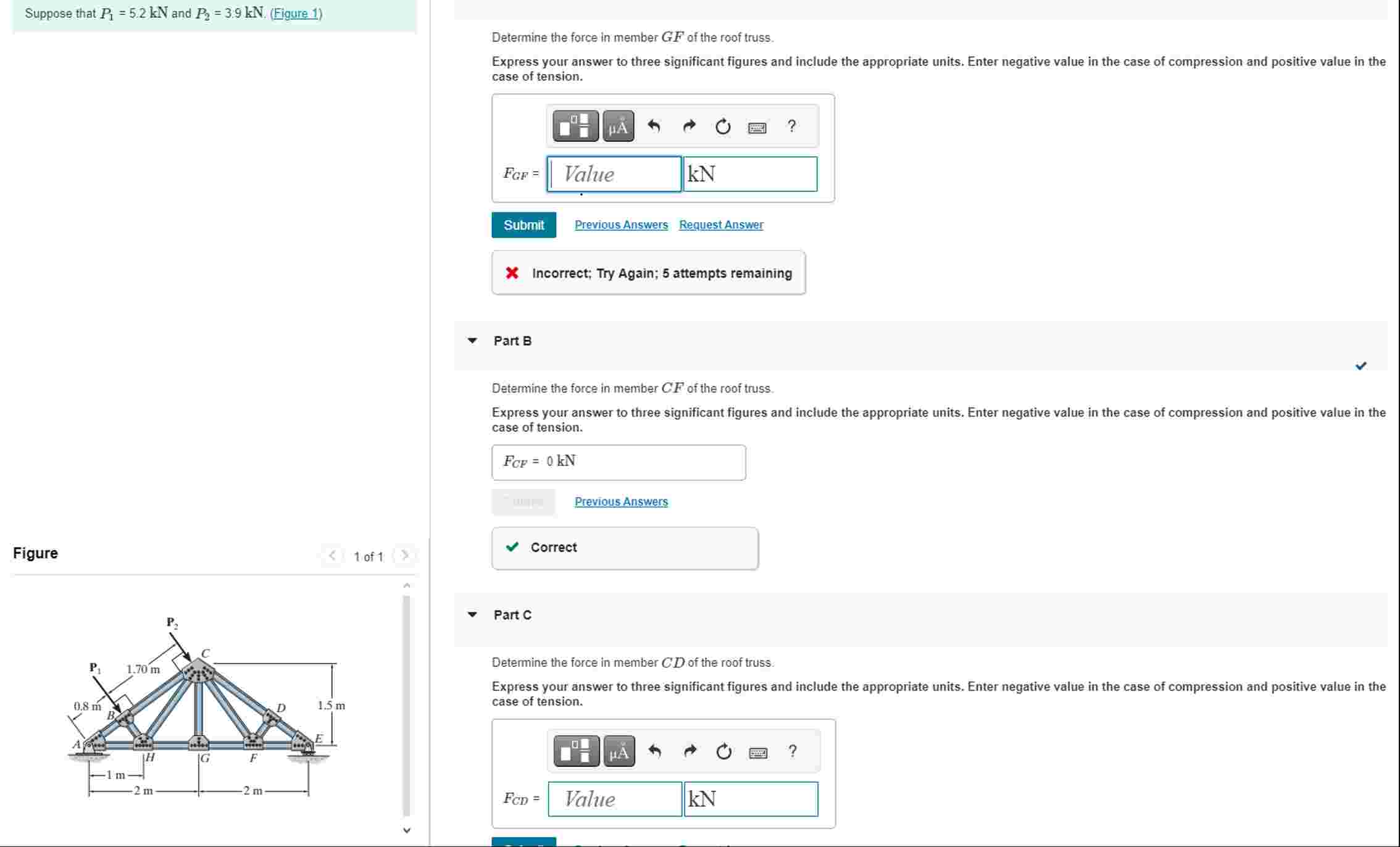Open the µÅ symbols button for GF answer
This screenshot has width=1400, height=847.
[618, 127]
